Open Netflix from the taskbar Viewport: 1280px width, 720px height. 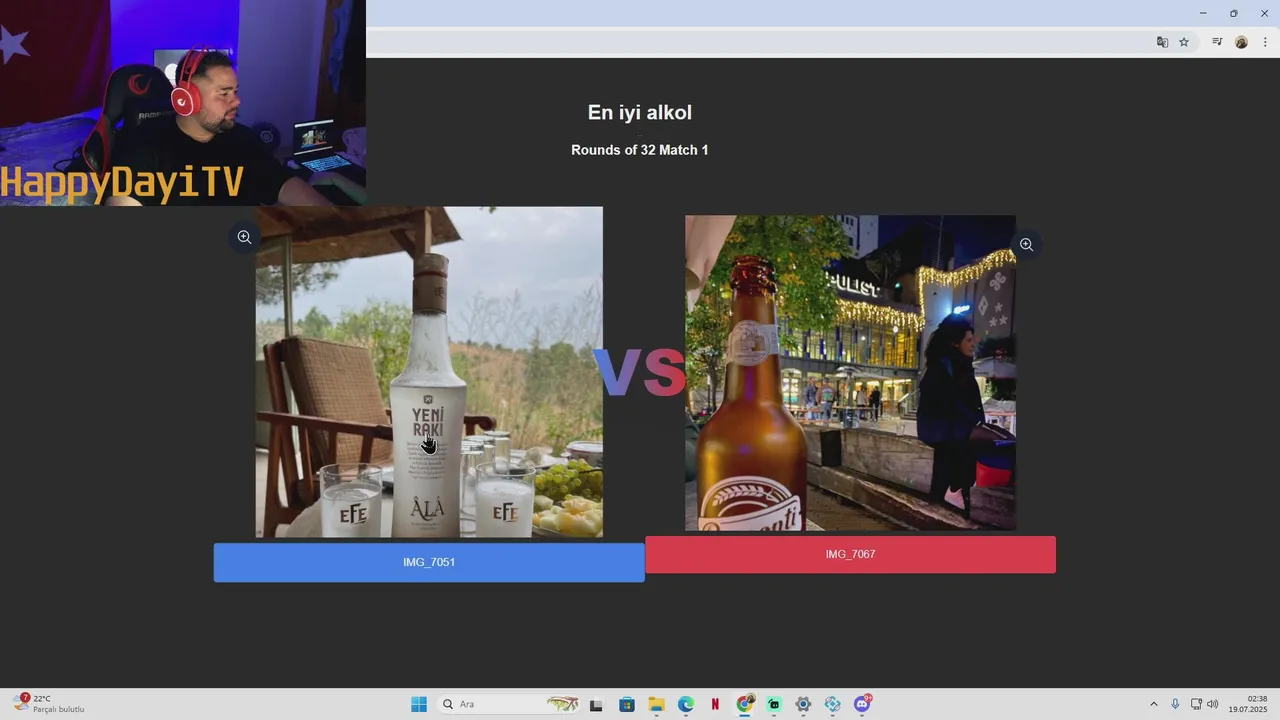(715, 704)
